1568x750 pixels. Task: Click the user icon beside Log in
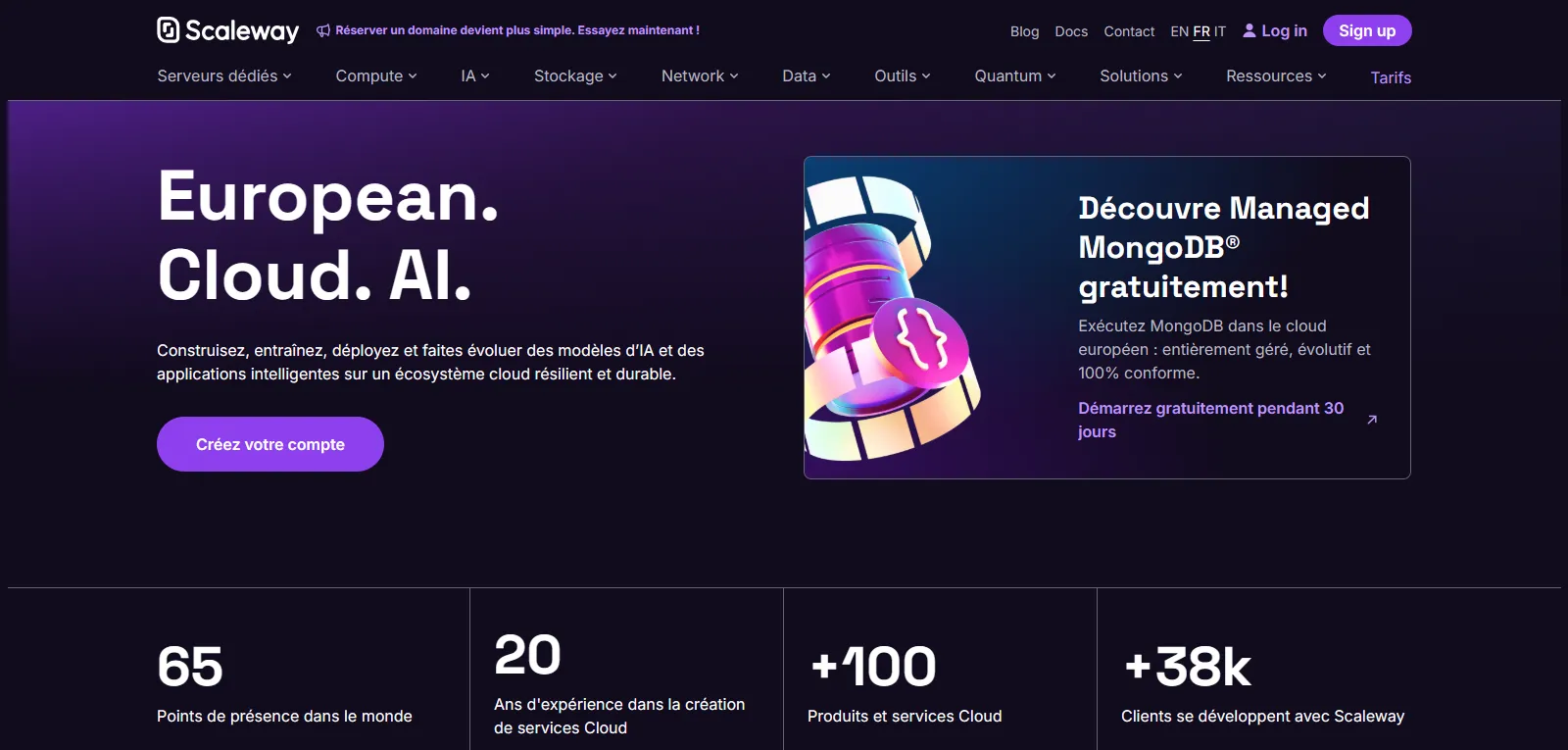click(x=1249, y=30)
